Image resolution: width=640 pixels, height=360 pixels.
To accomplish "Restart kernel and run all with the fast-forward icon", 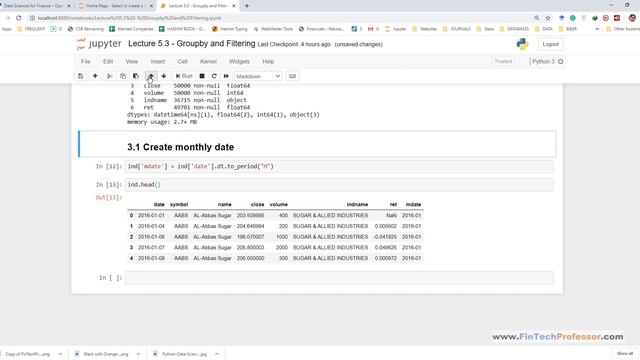I will 226,76.
